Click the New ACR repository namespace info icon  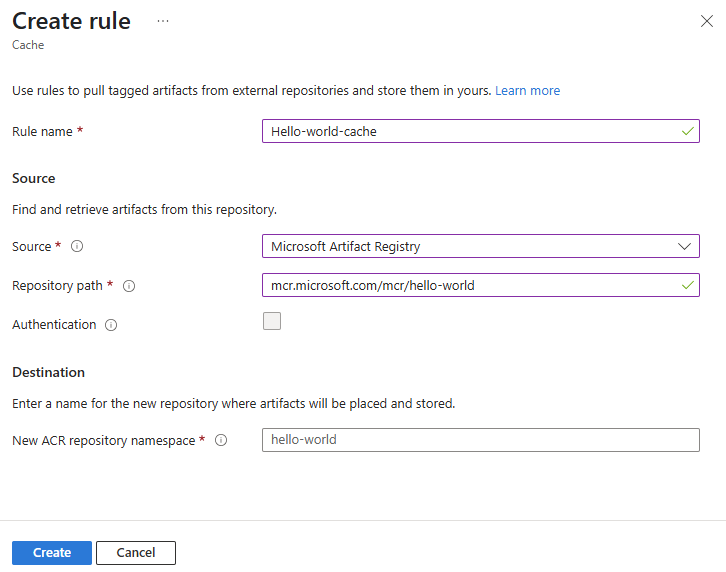(221, 441)
